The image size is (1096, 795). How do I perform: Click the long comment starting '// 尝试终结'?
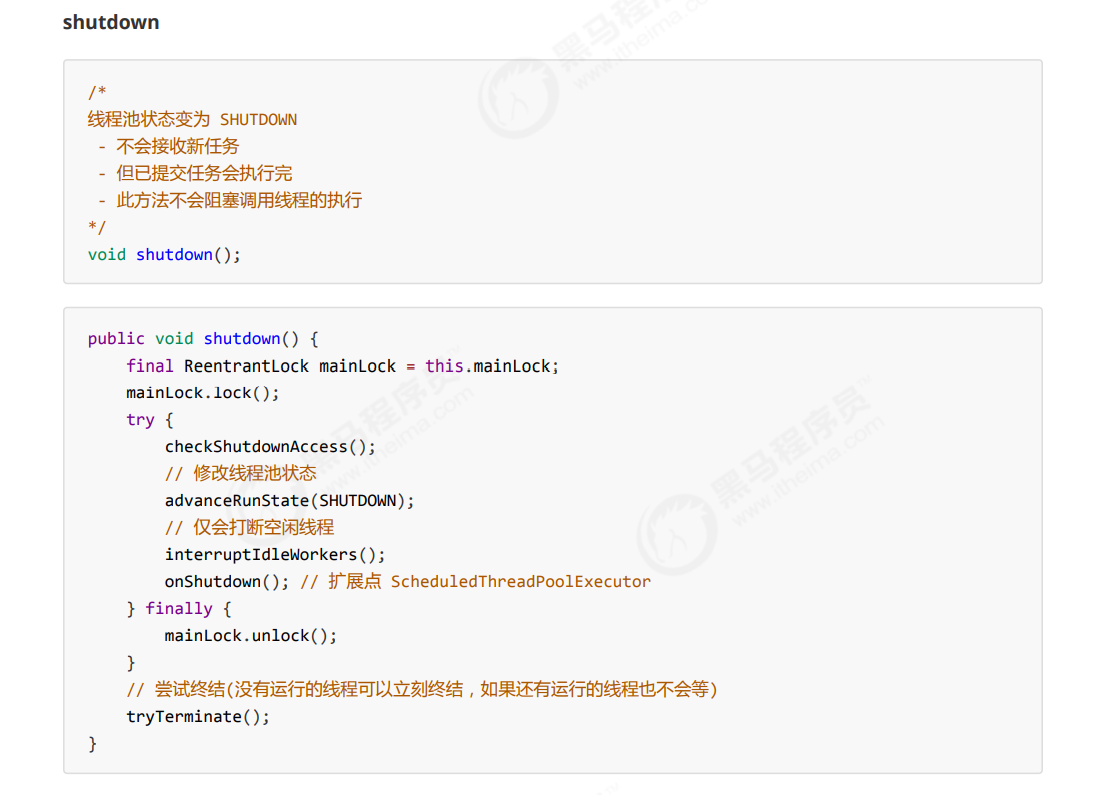422,690
